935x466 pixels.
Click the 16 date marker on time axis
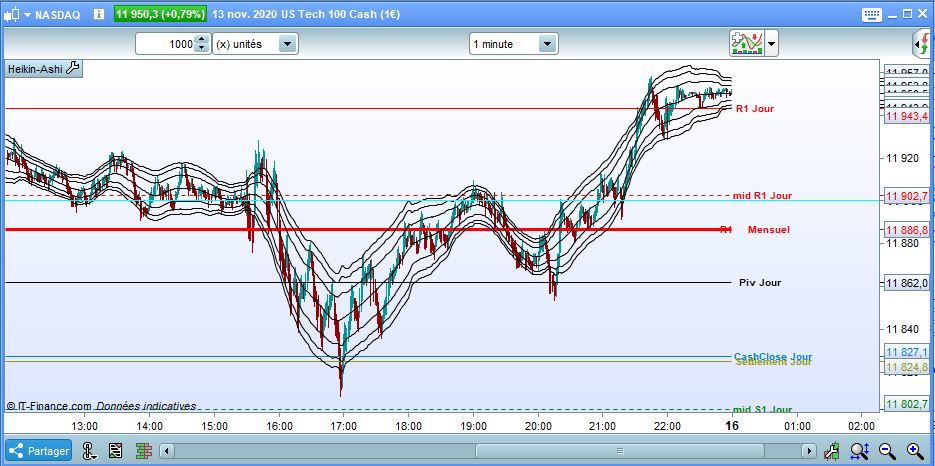point(732,426)
